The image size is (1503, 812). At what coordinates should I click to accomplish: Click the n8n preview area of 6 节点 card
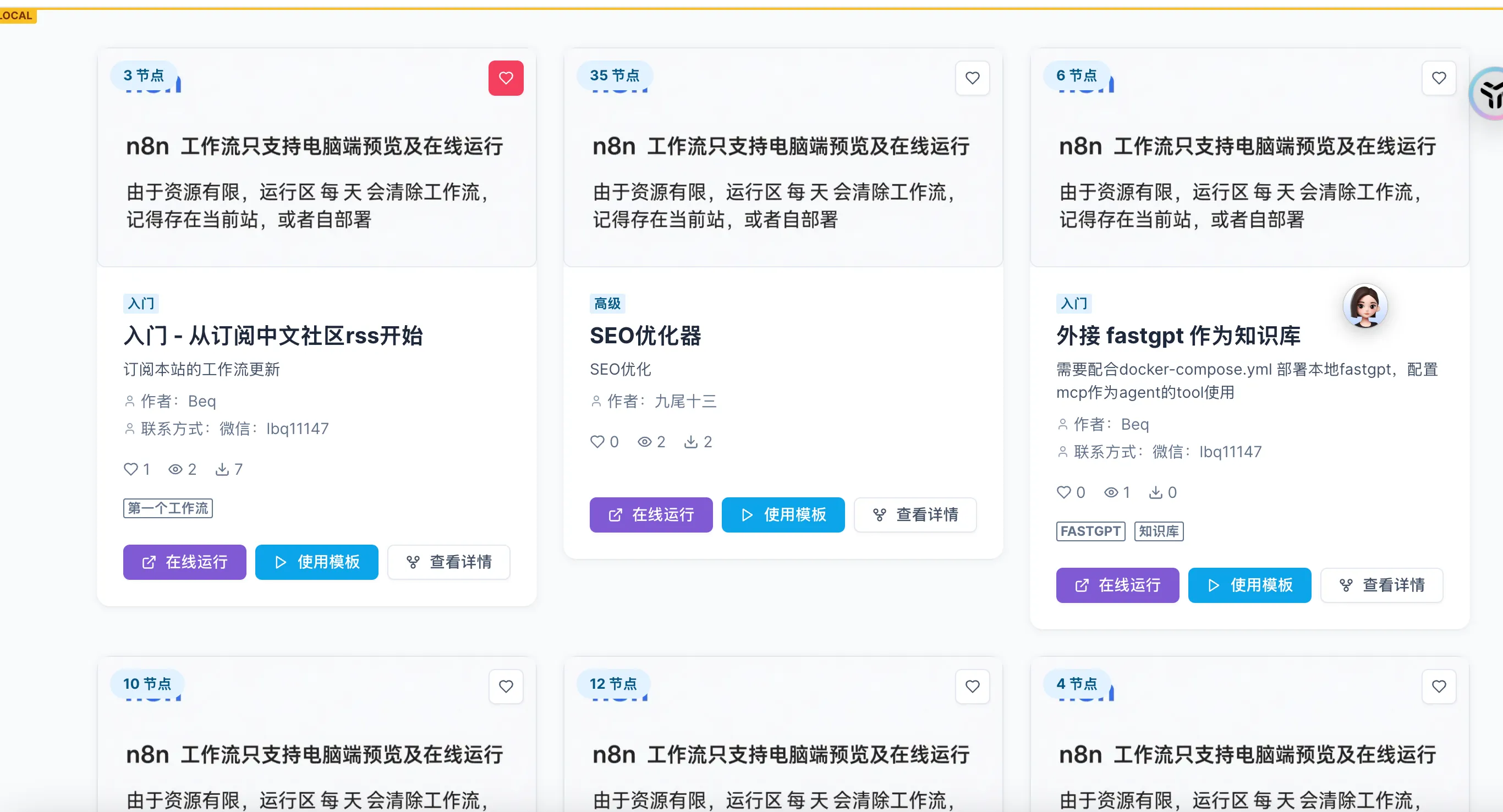[1249, 157]
